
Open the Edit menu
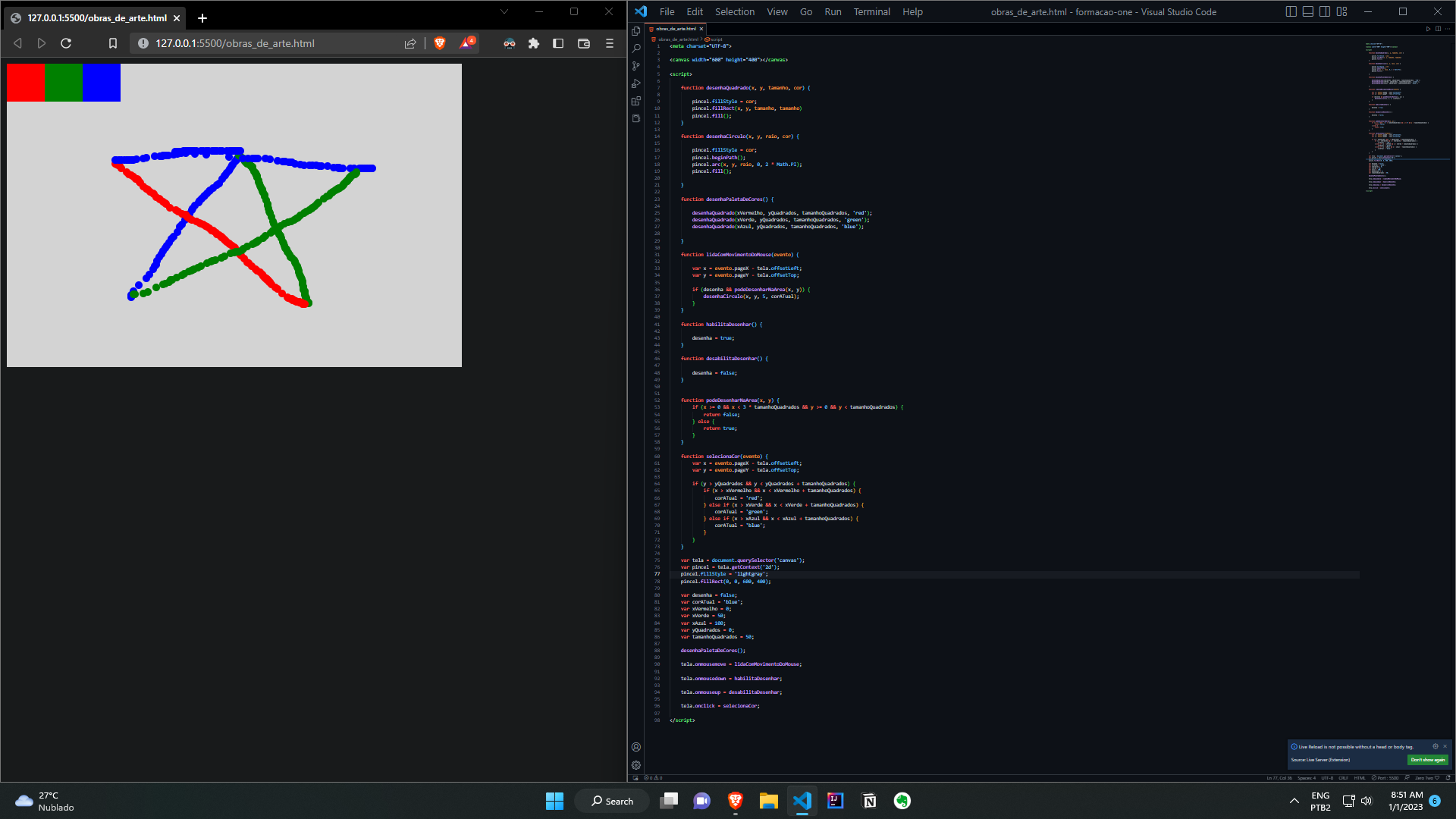click(695, 11)
